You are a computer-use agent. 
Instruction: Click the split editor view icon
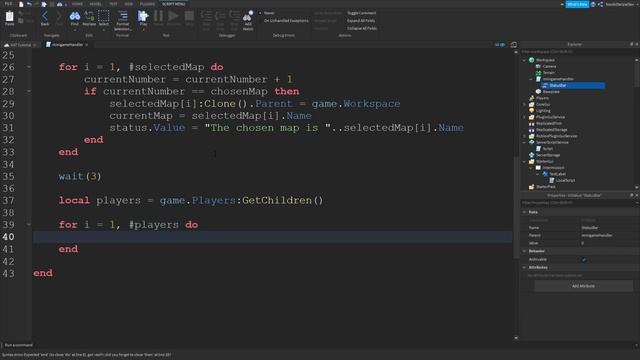coord(513,44)
